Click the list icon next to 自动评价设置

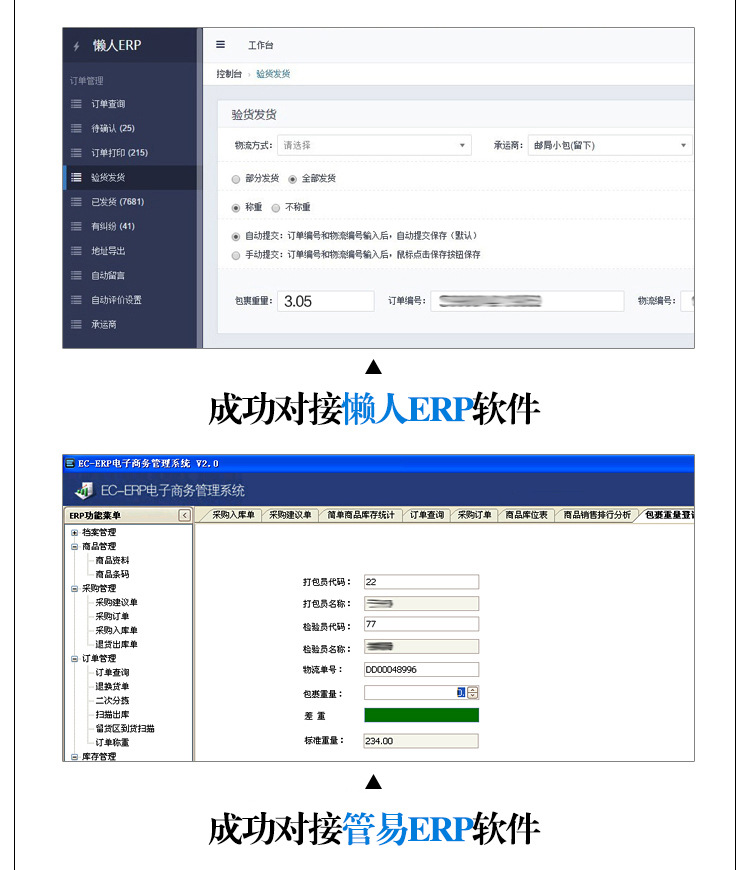(76, 300)
